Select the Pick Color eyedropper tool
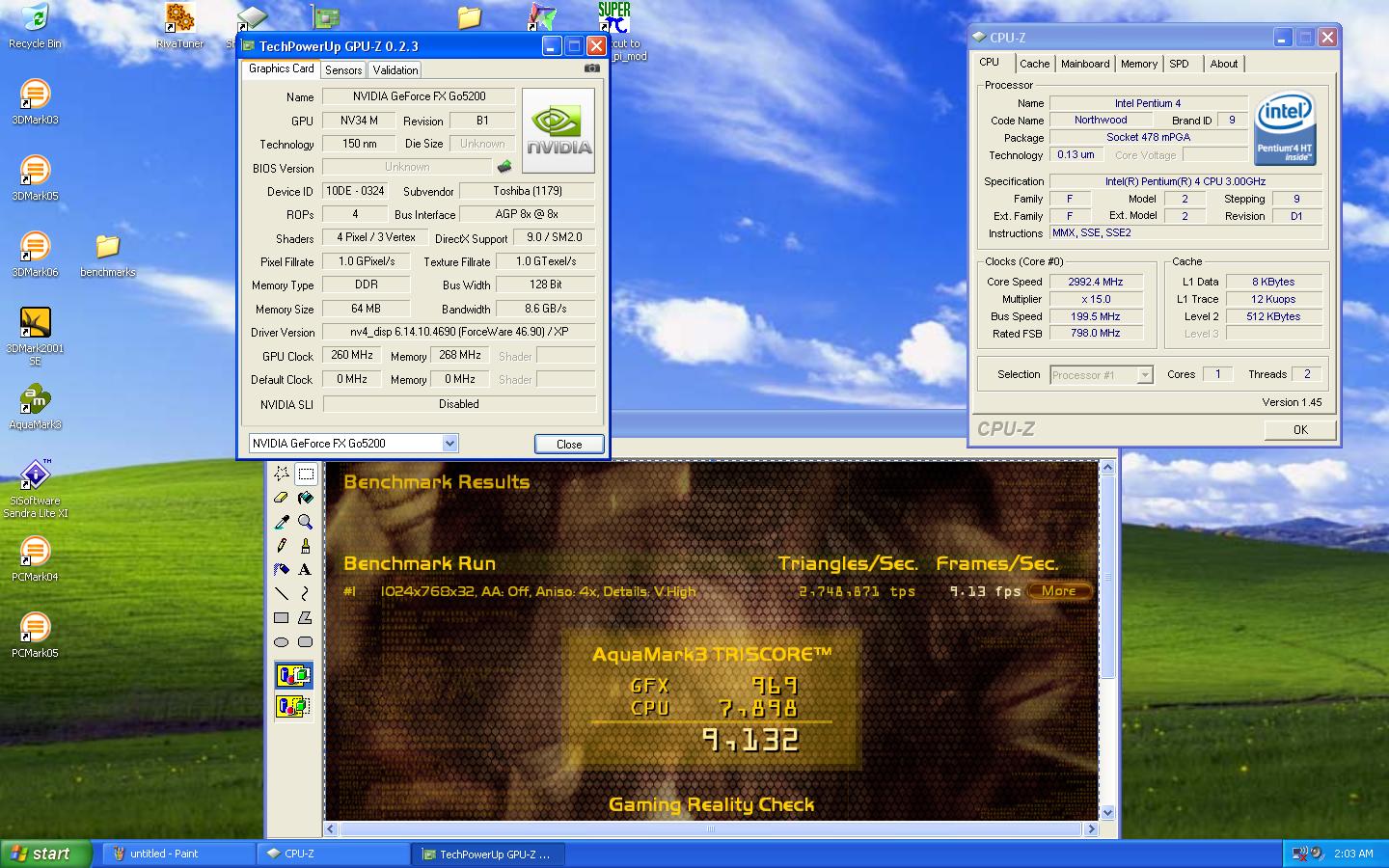The width and height of the screenshot is (1389, 868). [x=282, y=522]
